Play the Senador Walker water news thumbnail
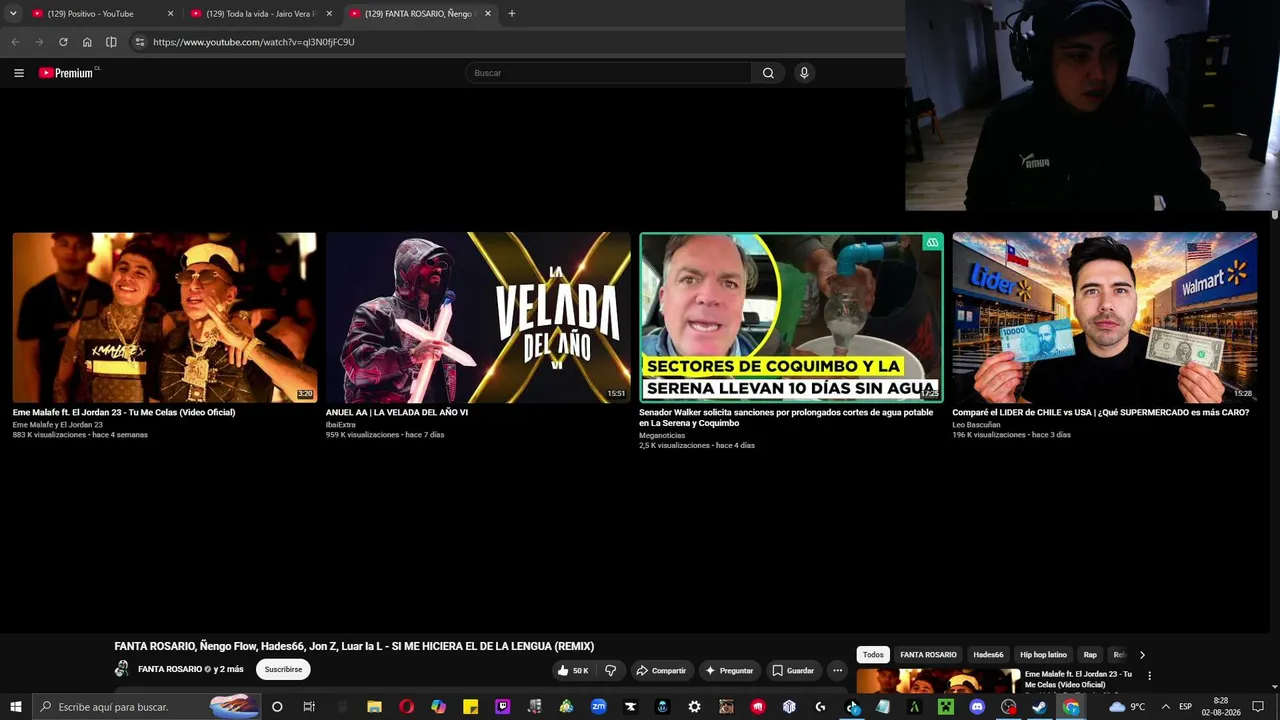The image size is (1280, 720). click(791, 317)
